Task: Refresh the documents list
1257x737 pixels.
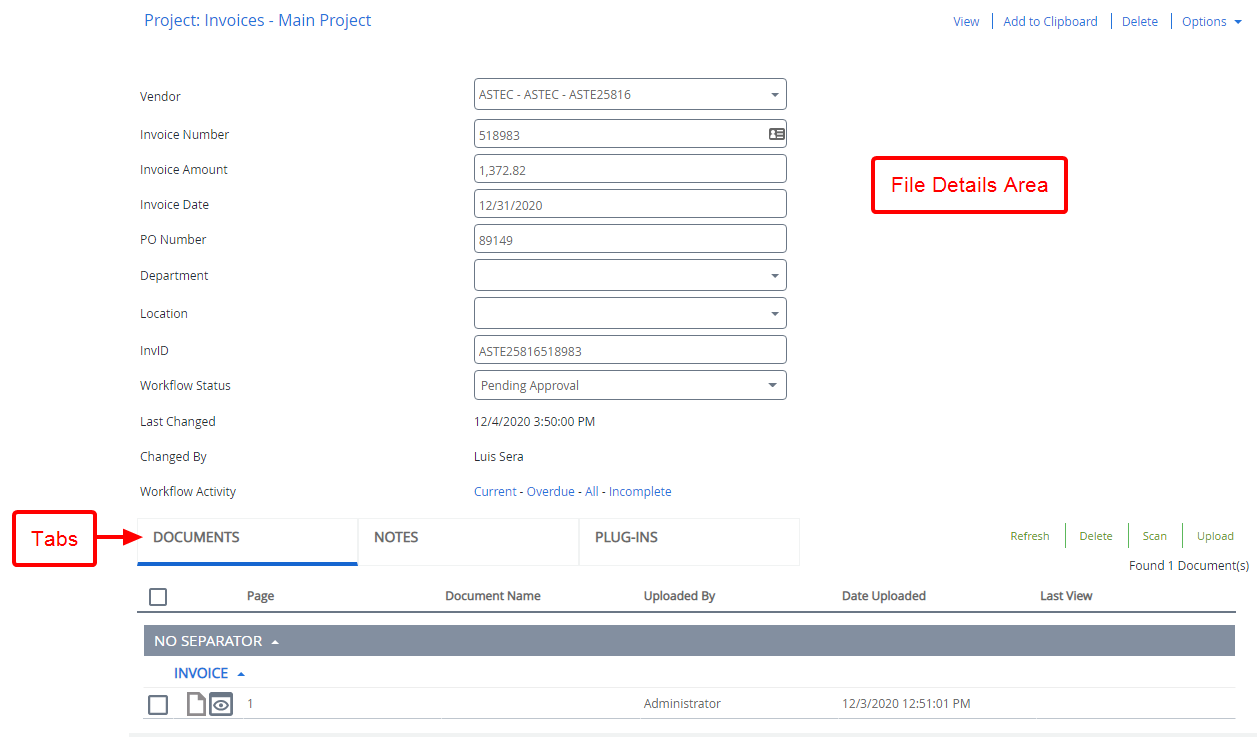Action: click(x=1029, y=536)
